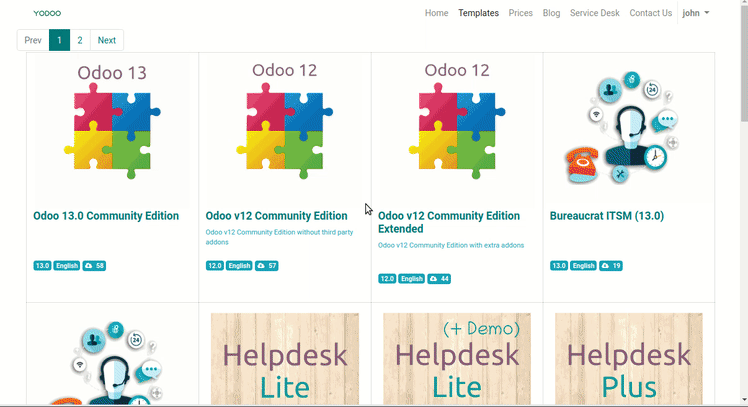Click the scrollbar down arrow
Image resolution: width=748 pixels, height=407 pixels.
tap(744, 400)
